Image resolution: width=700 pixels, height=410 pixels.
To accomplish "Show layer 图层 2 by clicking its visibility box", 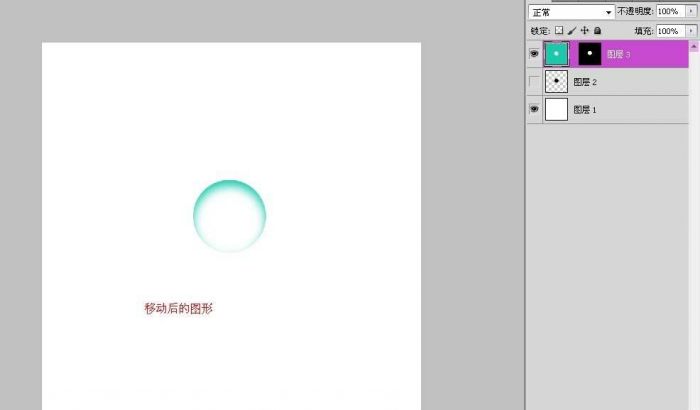I will 534,82.
